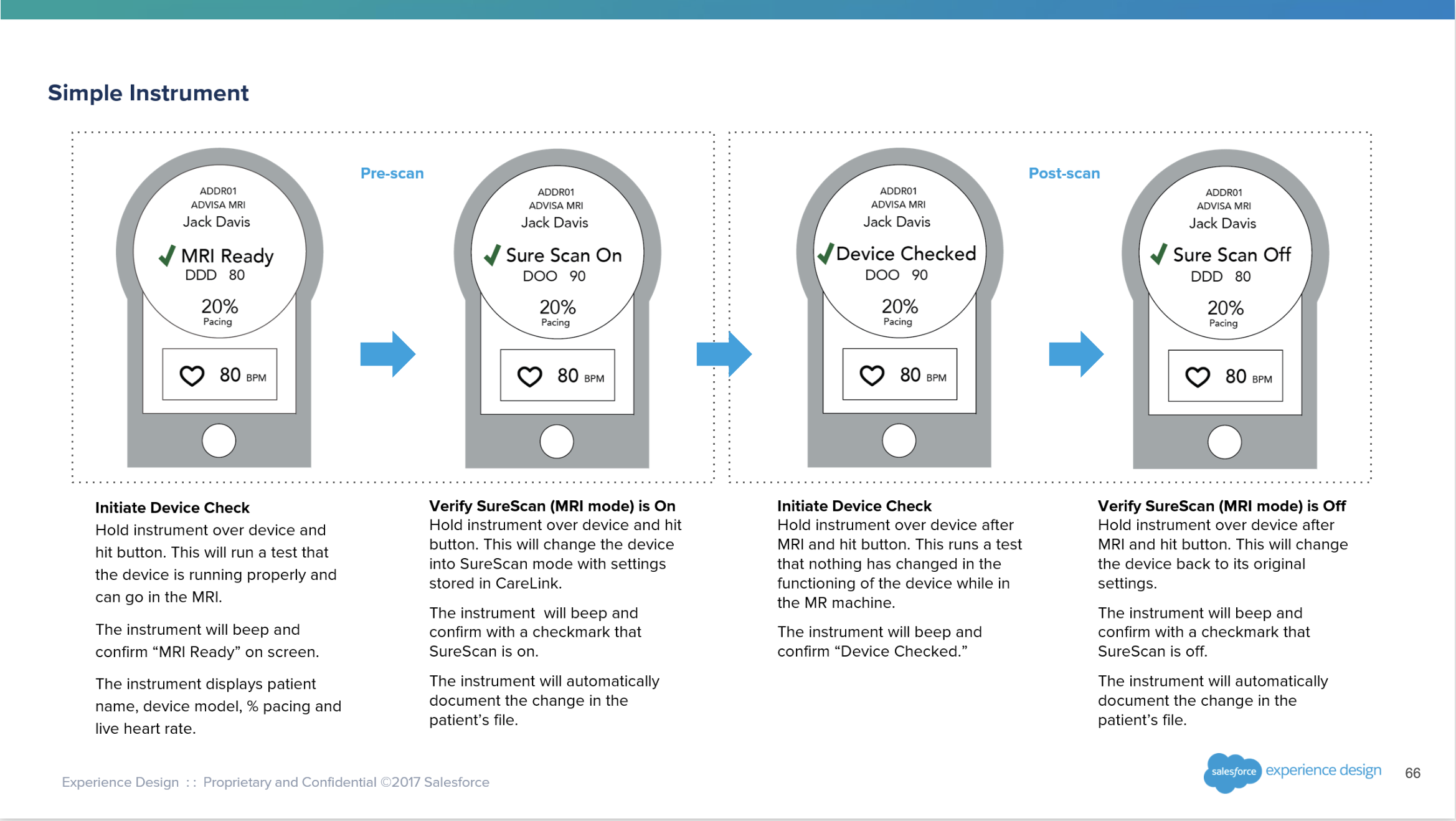The width and height of the screenshot is (1456, 821).
Task: Click the heart icon on MRI Ready instrument
Action: 192,376
